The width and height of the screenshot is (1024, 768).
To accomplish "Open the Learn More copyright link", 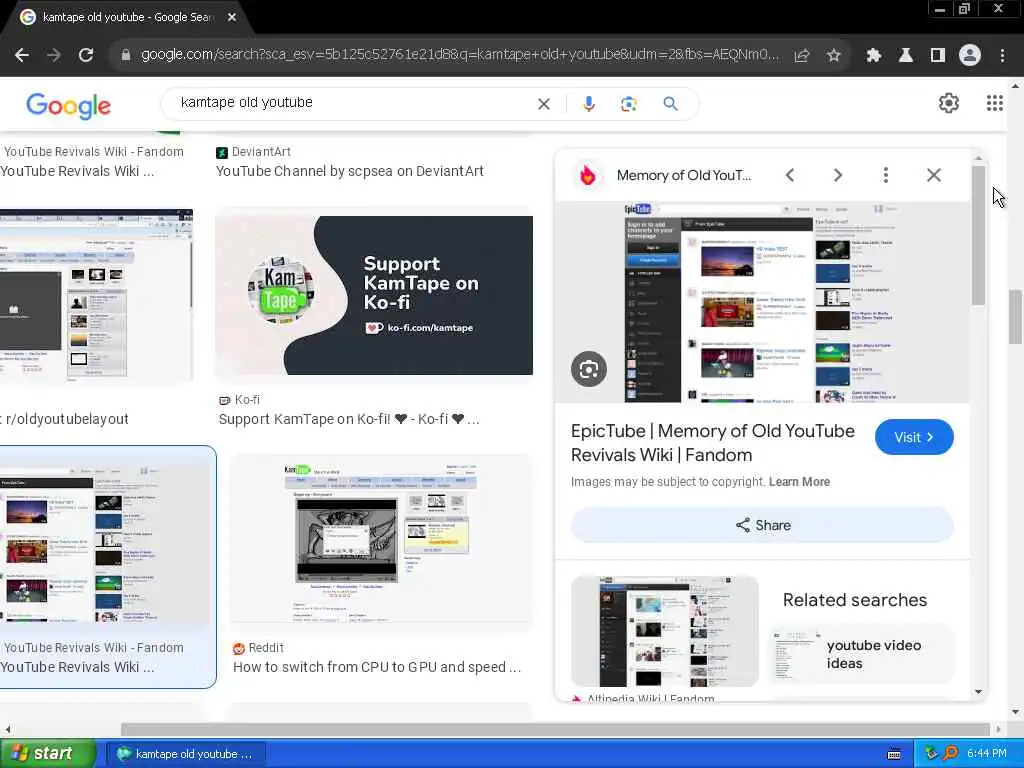I will [x=799, y=482].
